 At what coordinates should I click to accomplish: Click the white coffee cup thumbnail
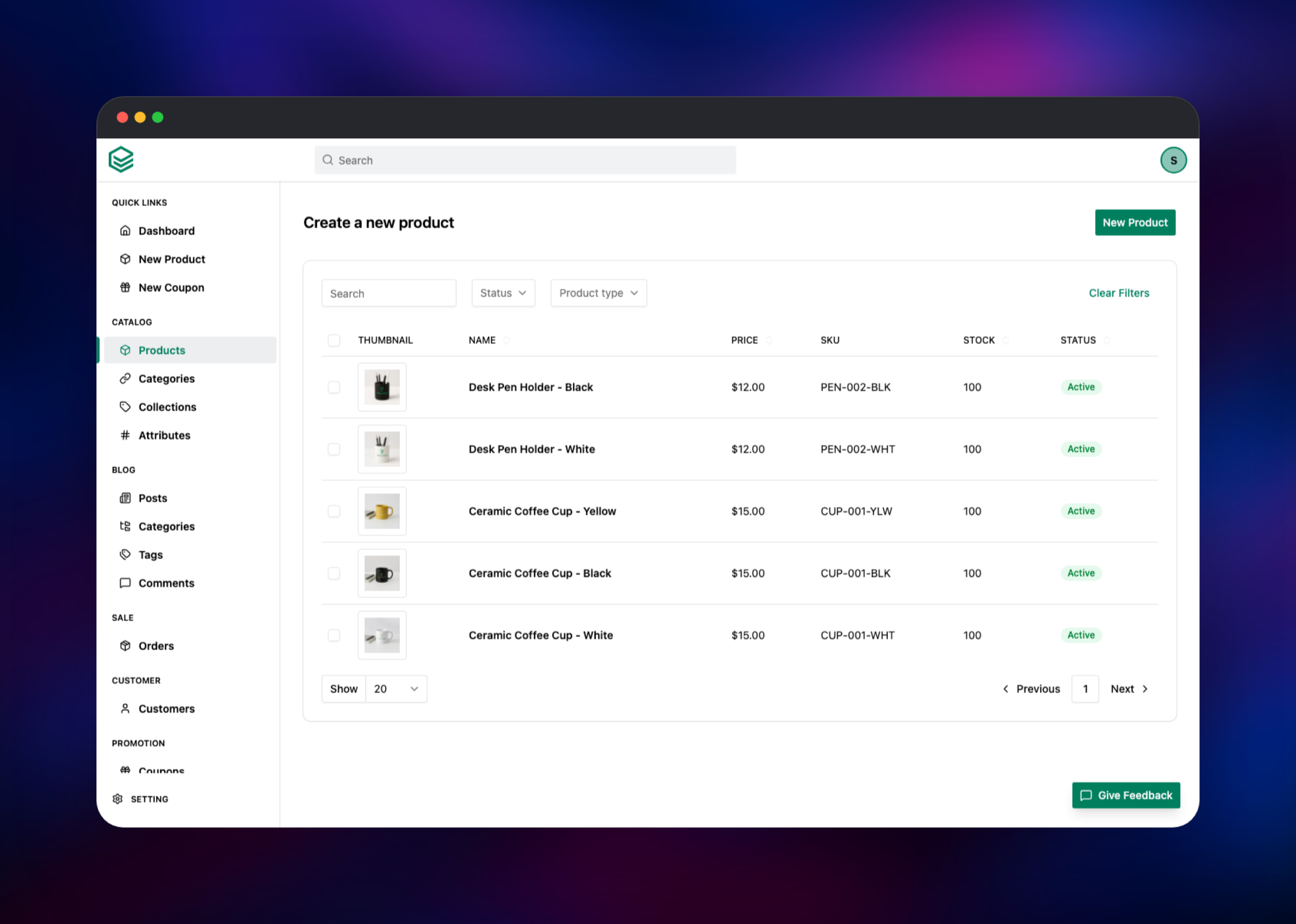[382, 635]
